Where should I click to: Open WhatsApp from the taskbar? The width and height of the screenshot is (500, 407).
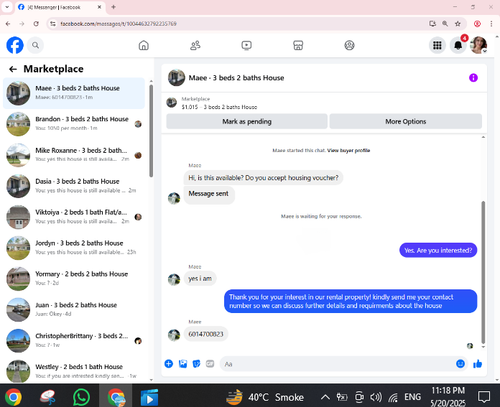click(x=81, y=397)
